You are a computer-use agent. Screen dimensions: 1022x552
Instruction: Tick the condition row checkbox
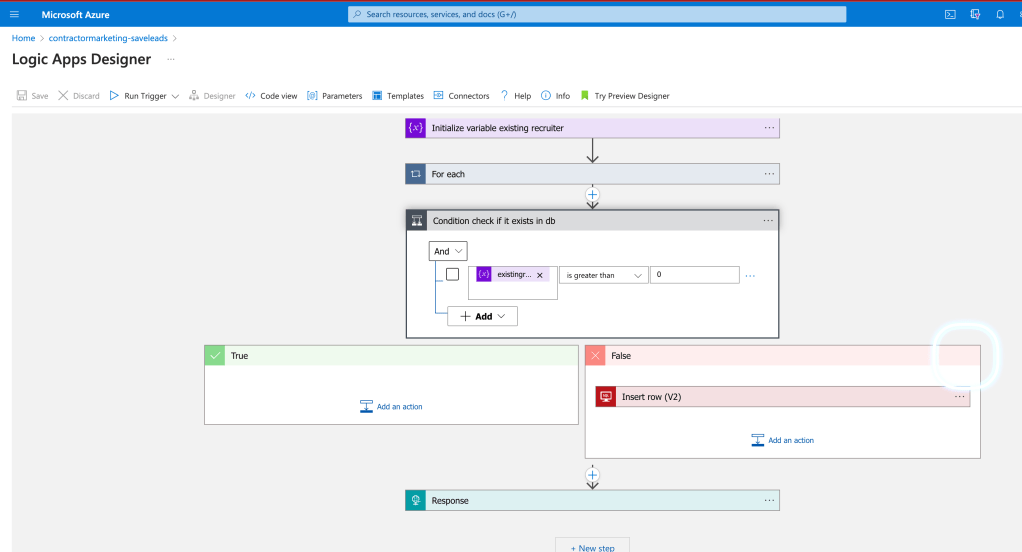(x=452, y=274)
